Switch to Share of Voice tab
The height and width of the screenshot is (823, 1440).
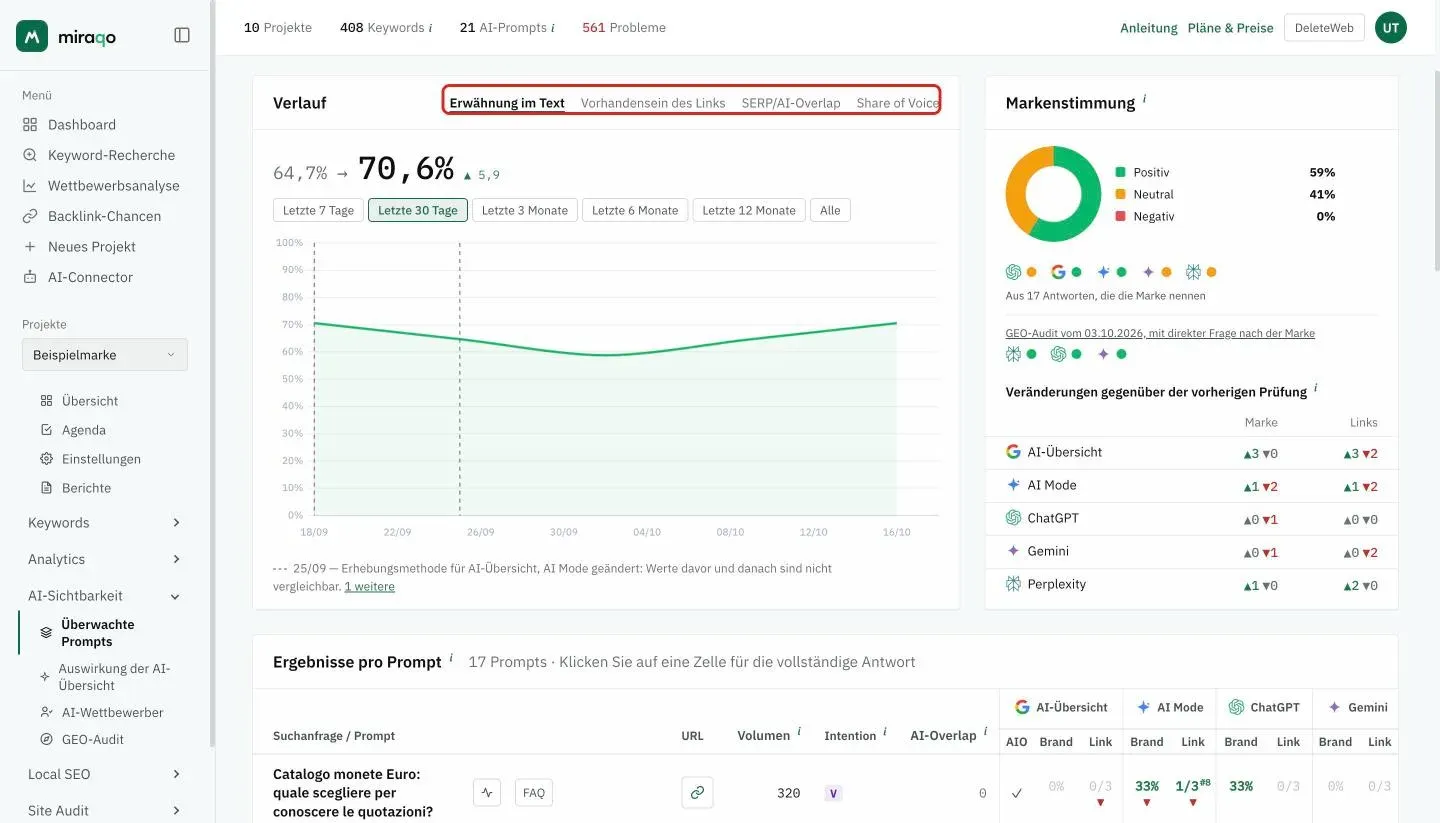(897, 102)
